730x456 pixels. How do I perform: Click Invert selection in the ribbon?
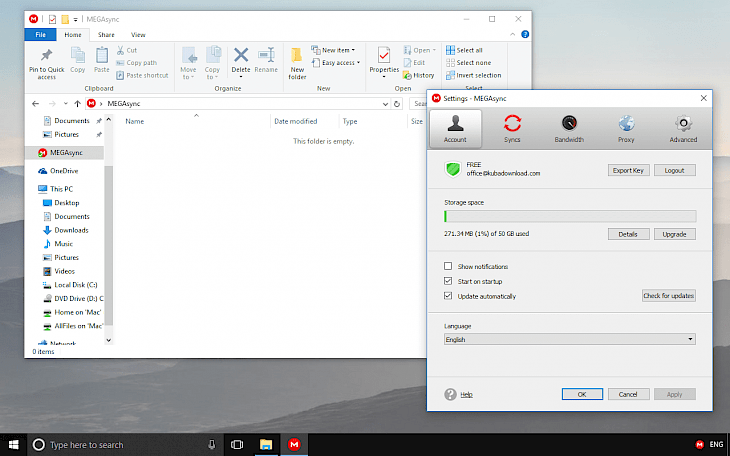tap(473, 75)
